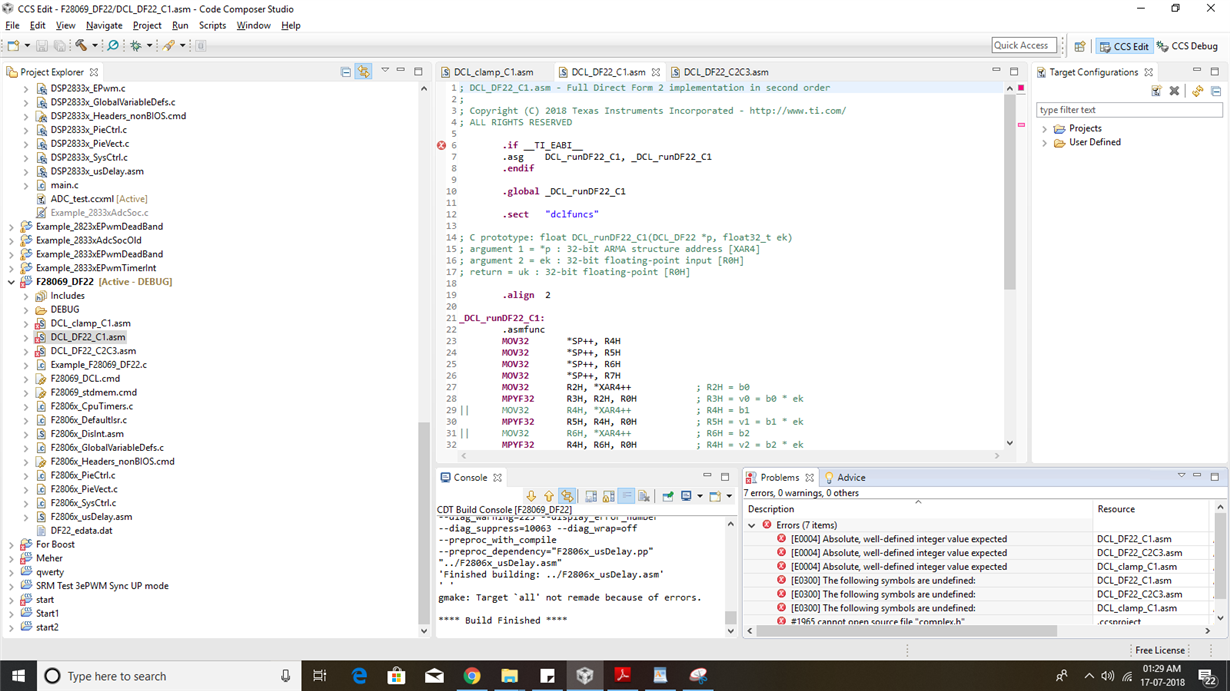Click console Previous Error up-arrow icon

549,495
